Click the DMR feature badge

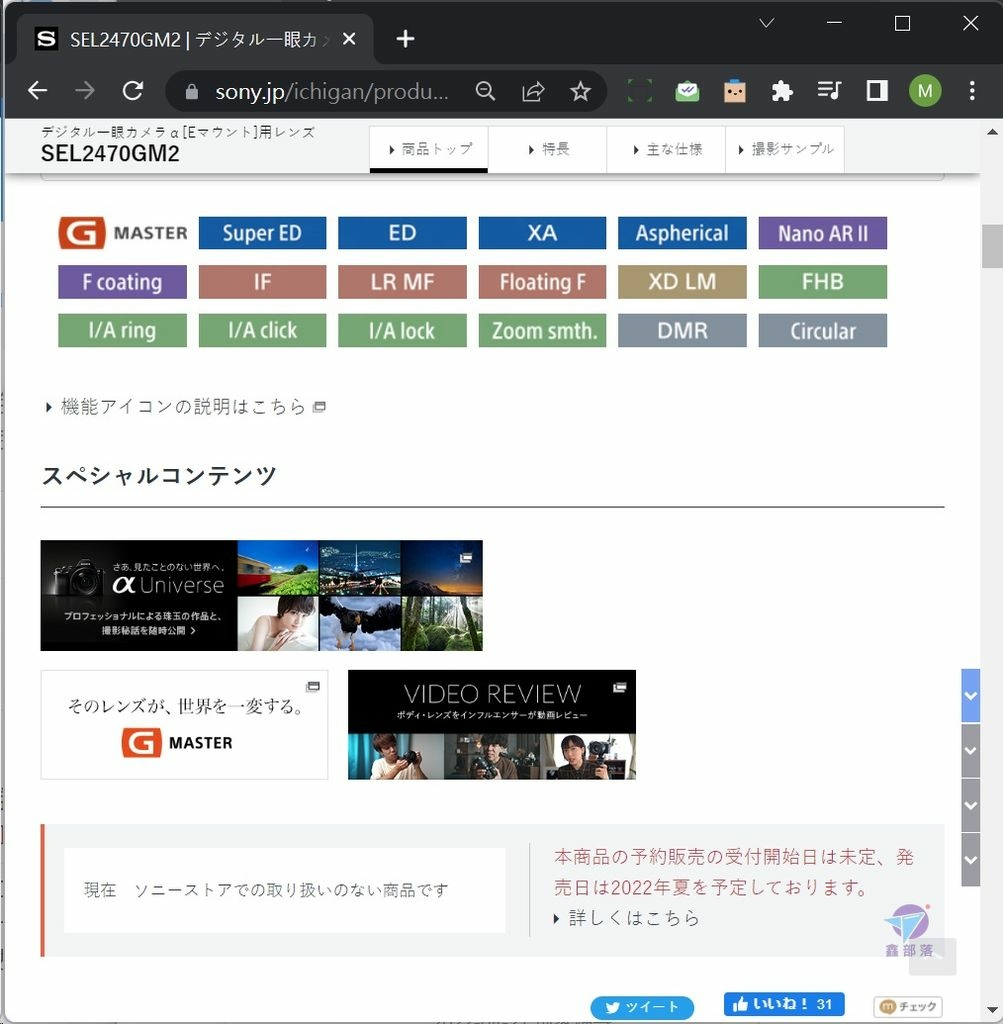[682, 330]
